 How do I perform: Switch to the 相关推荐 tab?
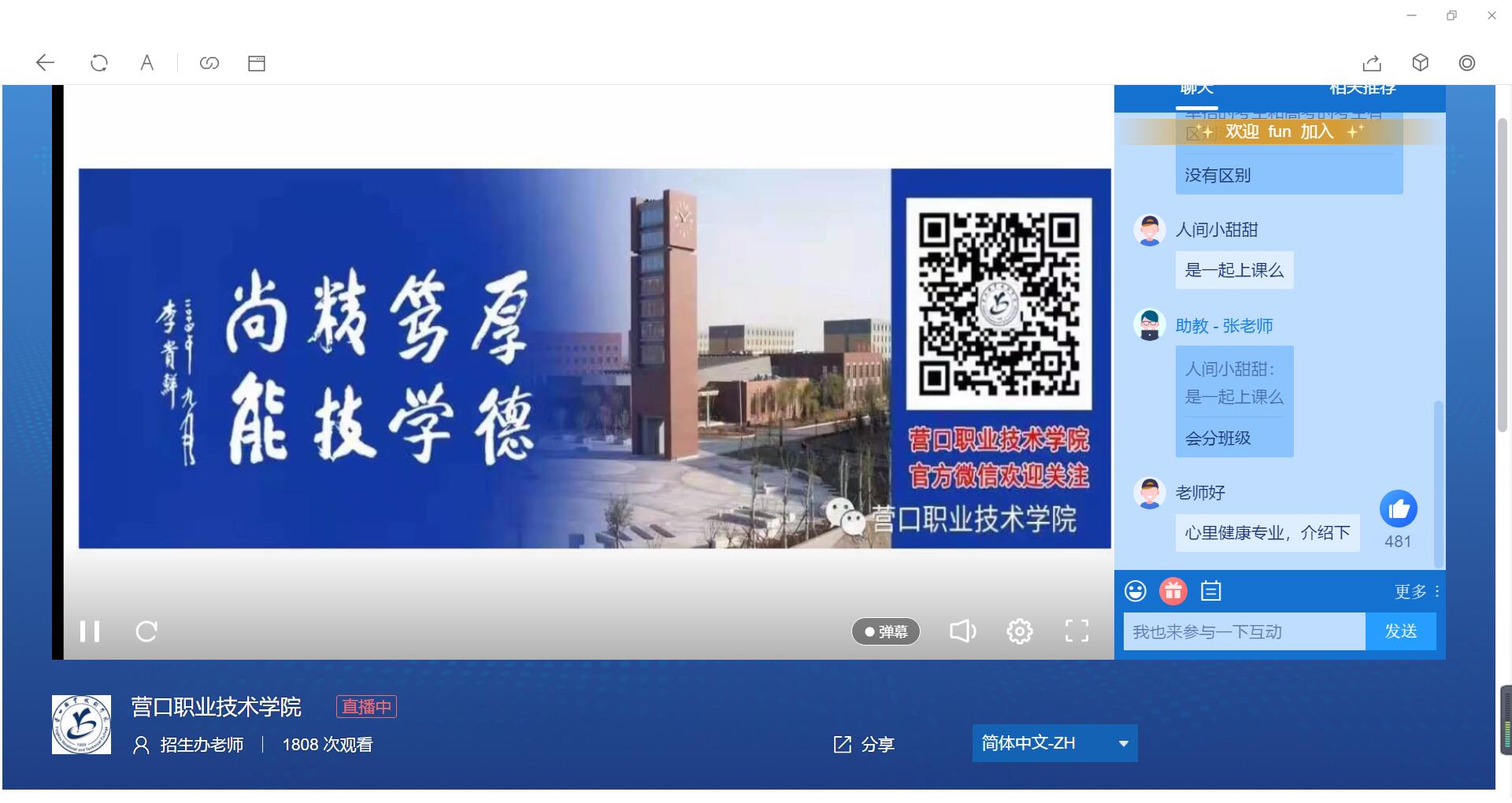[1363, 89]
